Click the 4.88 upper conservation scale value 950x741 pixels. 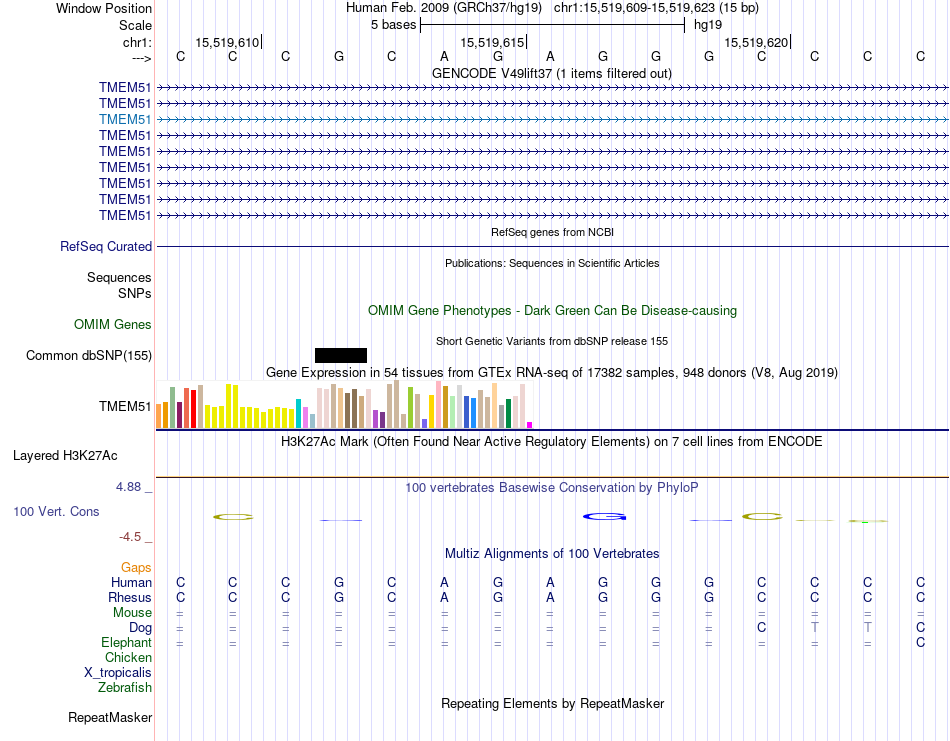coord(128,487)
